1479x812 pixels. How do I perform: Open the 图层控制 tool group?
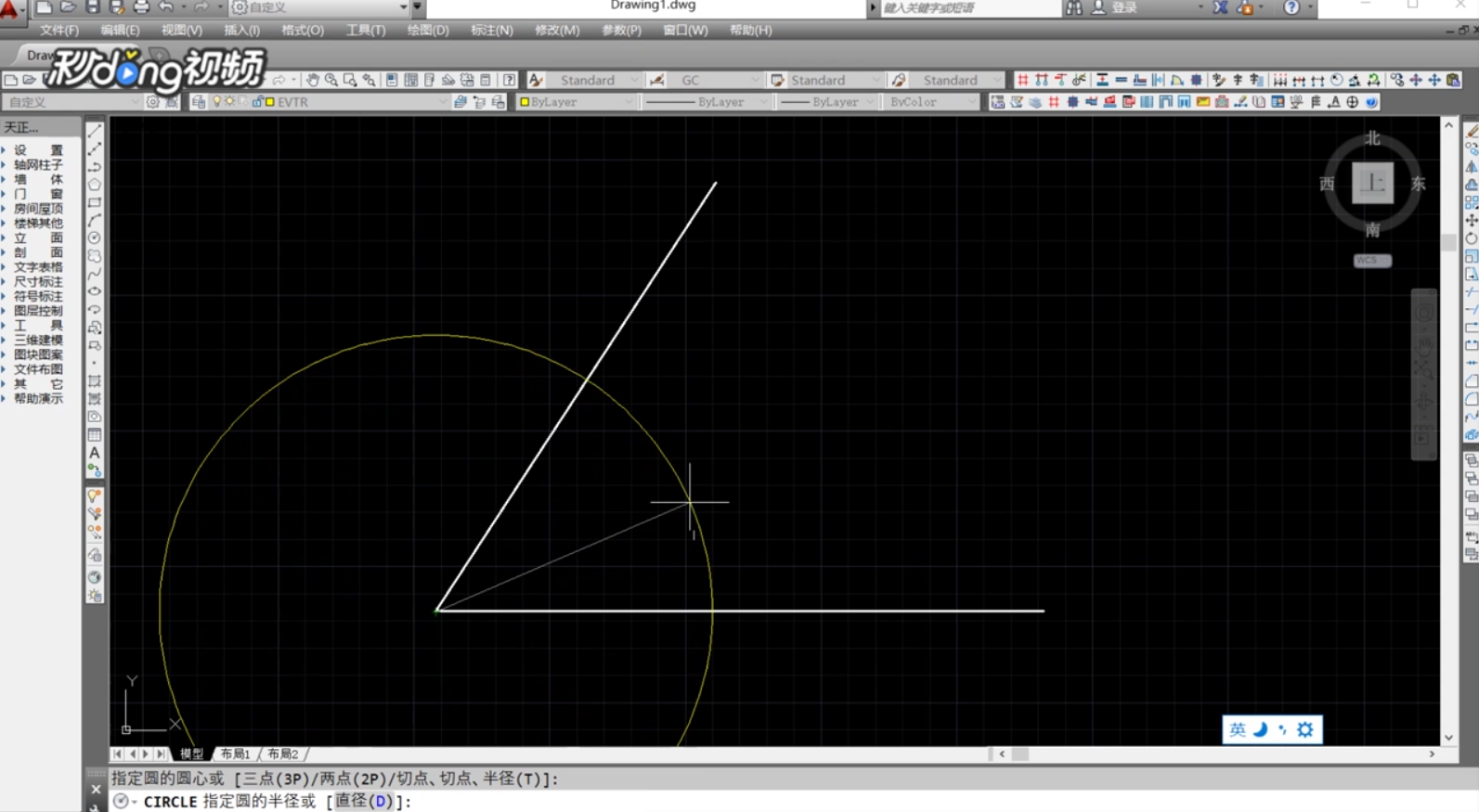[38, 311]
